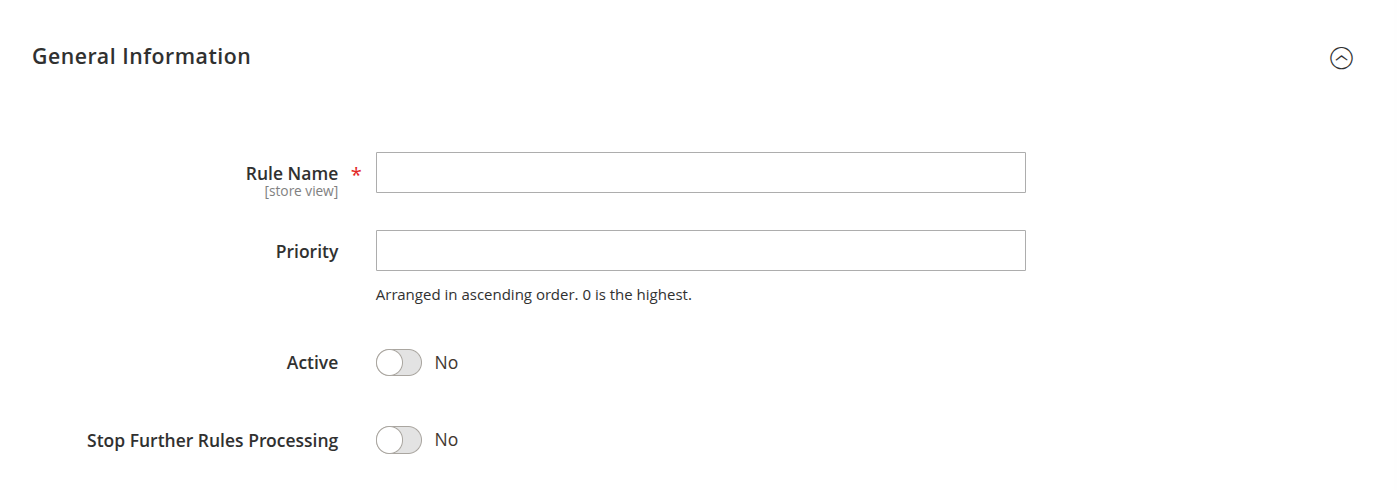Screen dimensions: 1397x490
Task: Click the Stop Further Rules Processing label
Action: [x=212, y=440]
